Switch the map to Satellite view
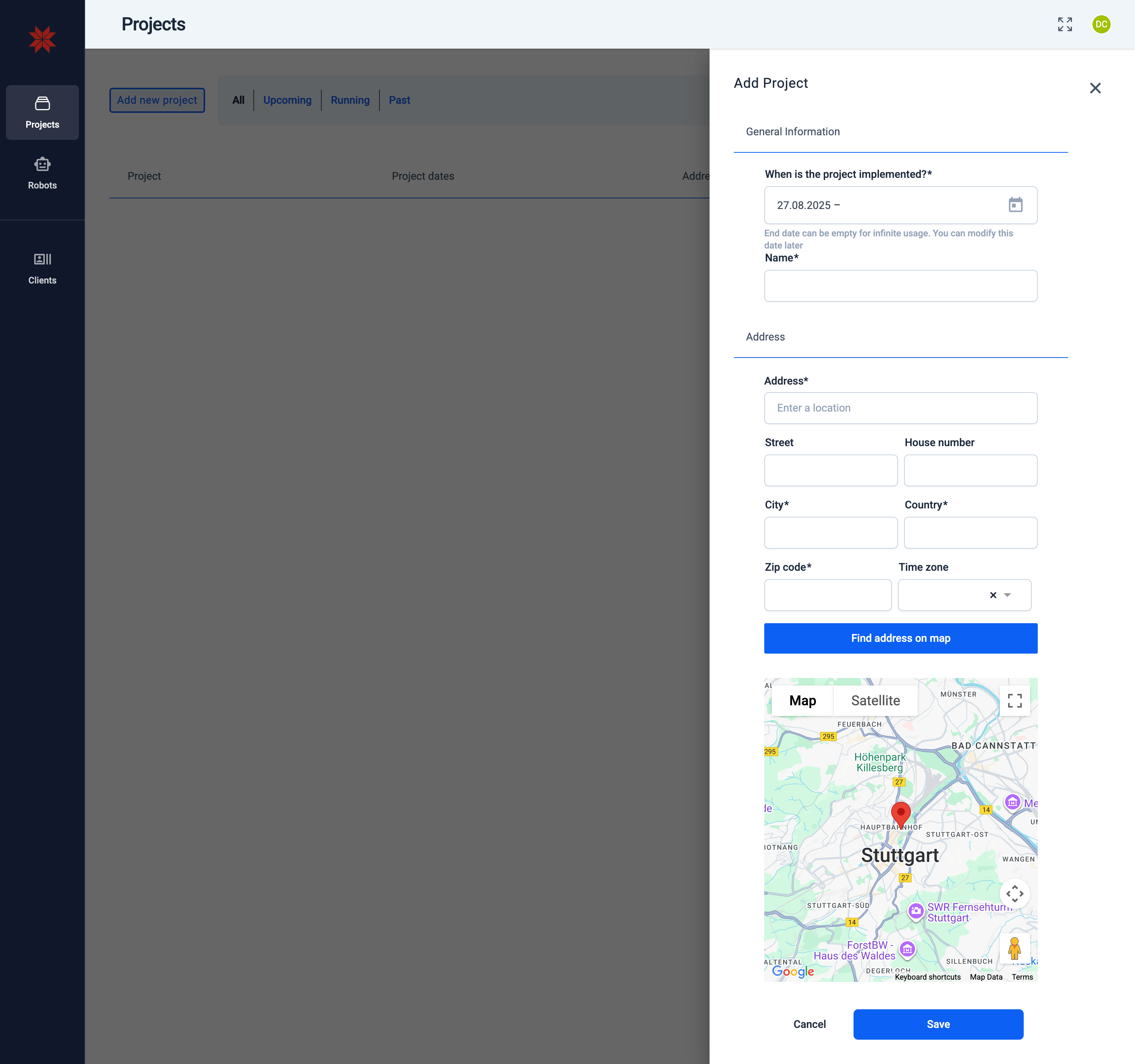This screenshot has width=1135, height=1064. 875,700
